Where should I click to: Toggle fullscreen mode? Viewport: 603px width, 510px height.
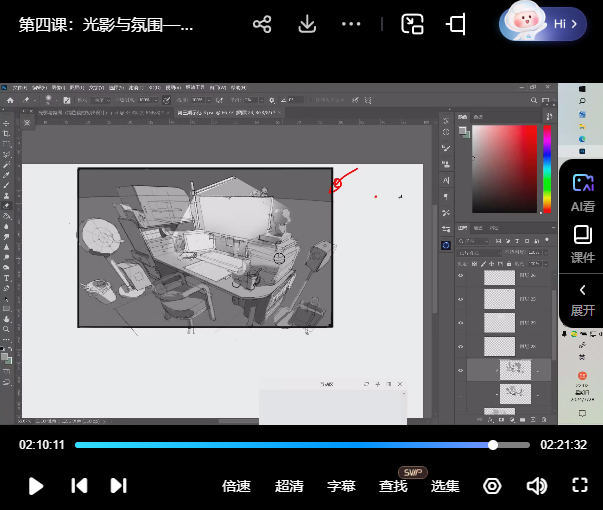click(x=579, y=486)
